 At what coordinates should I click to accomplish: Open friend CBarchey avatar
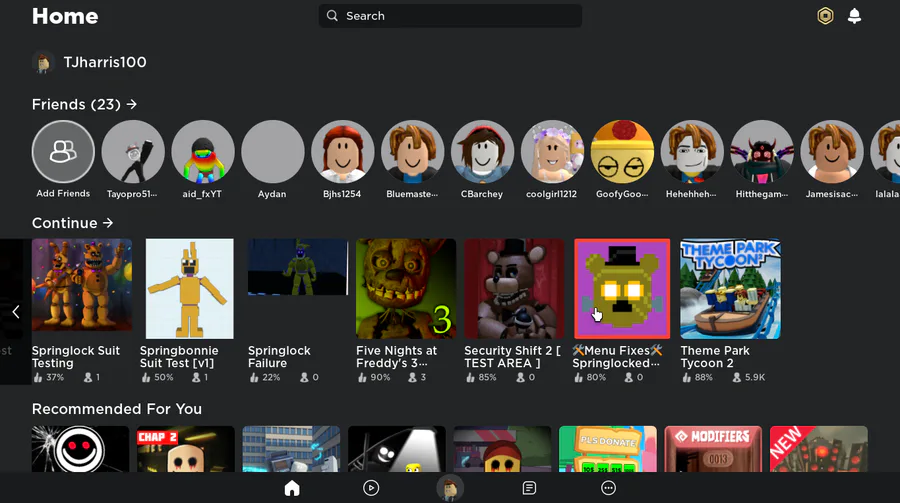tap(482, 152)
